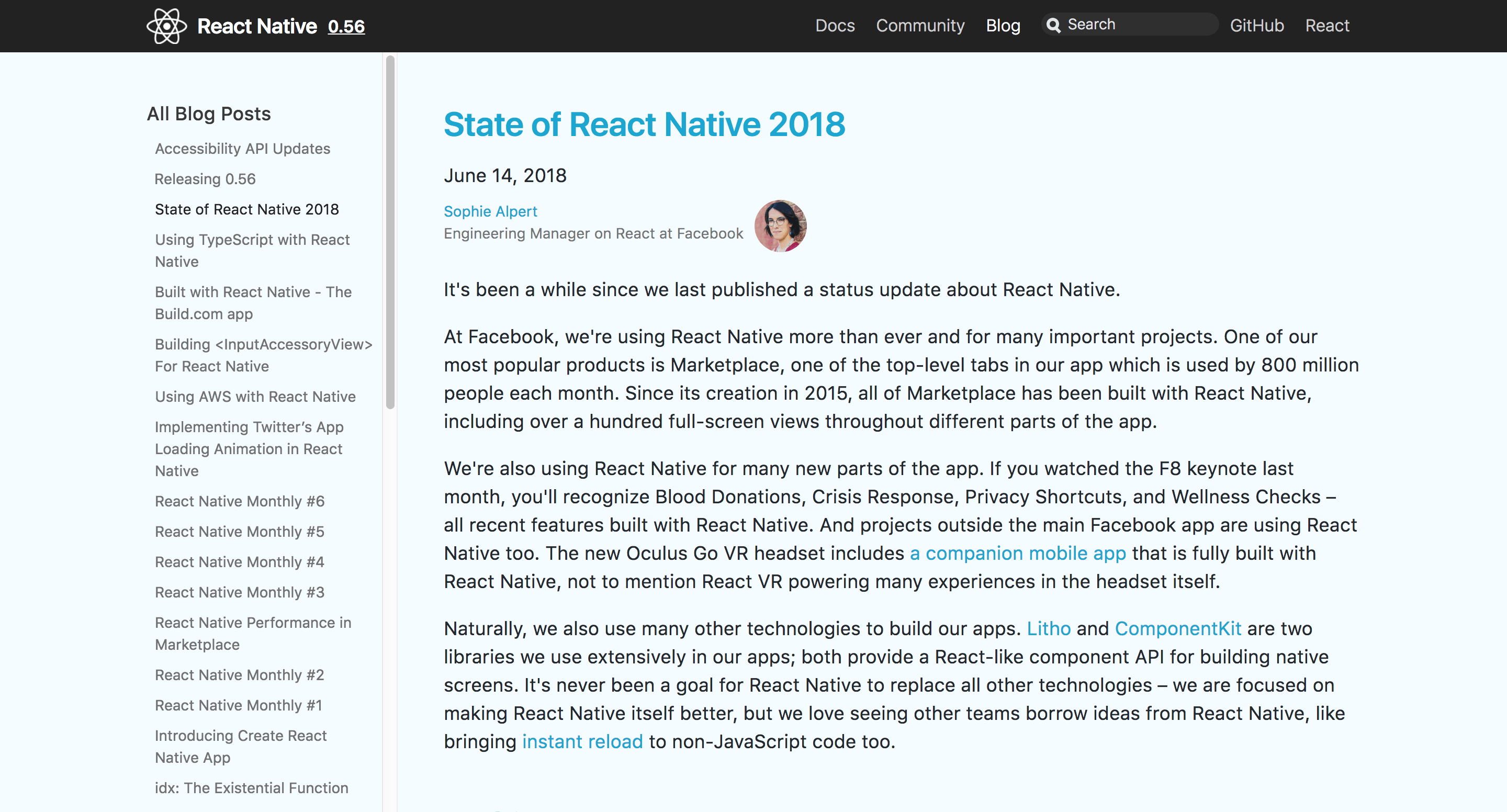
Task: Open the React Native Monthly #6 post
Action: (x=239, y=501)
